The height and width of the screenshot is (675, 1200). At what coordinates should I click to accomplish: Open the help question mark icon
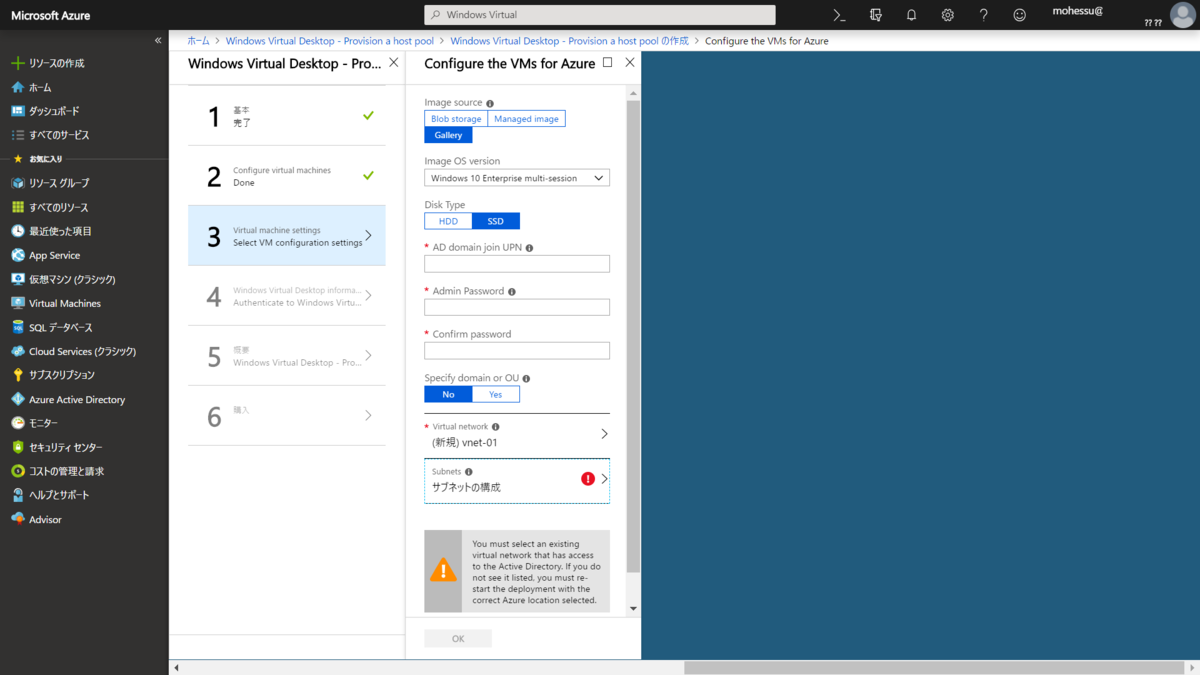984,15
